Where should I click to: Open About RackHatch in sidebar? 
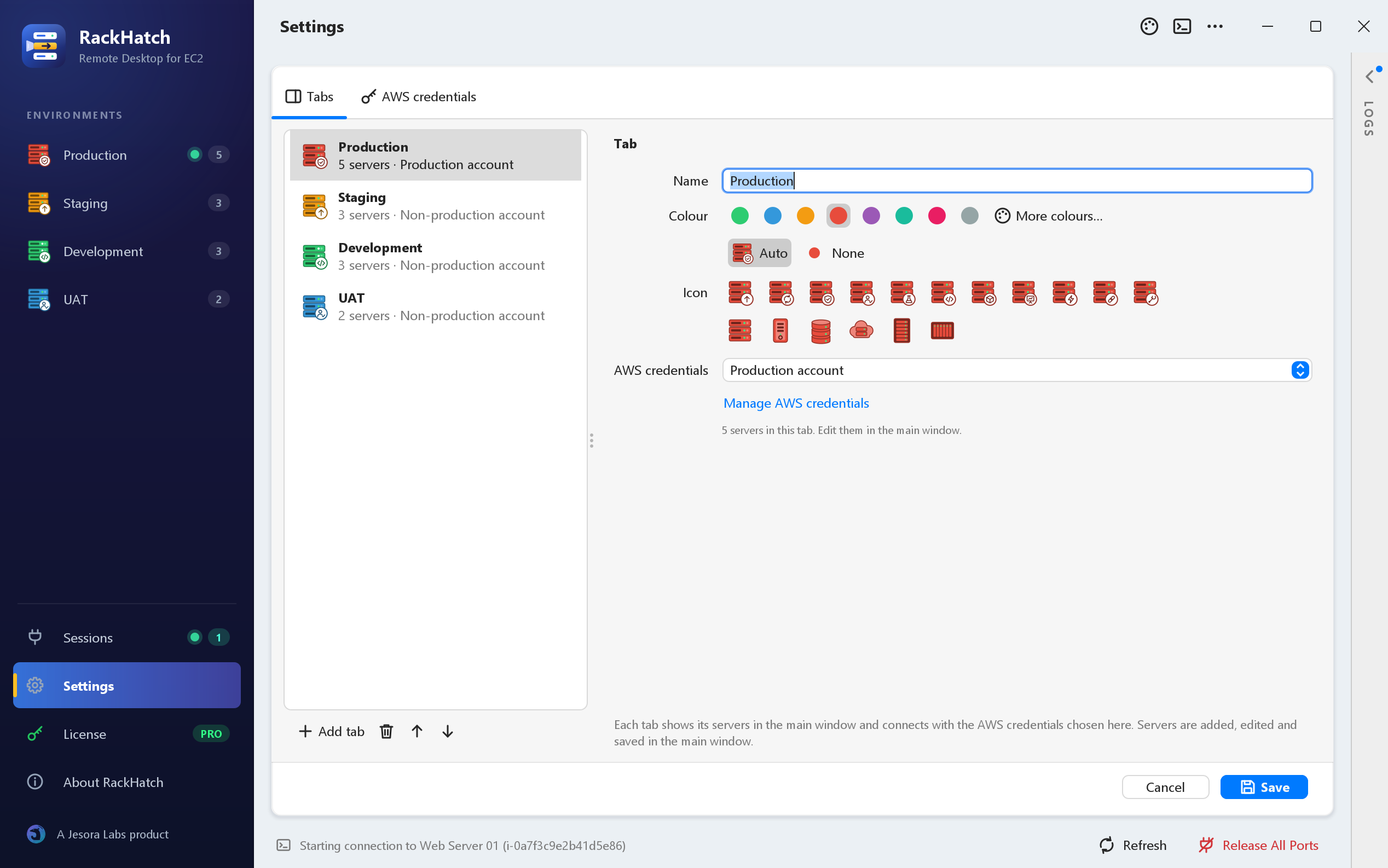(127, 783)
